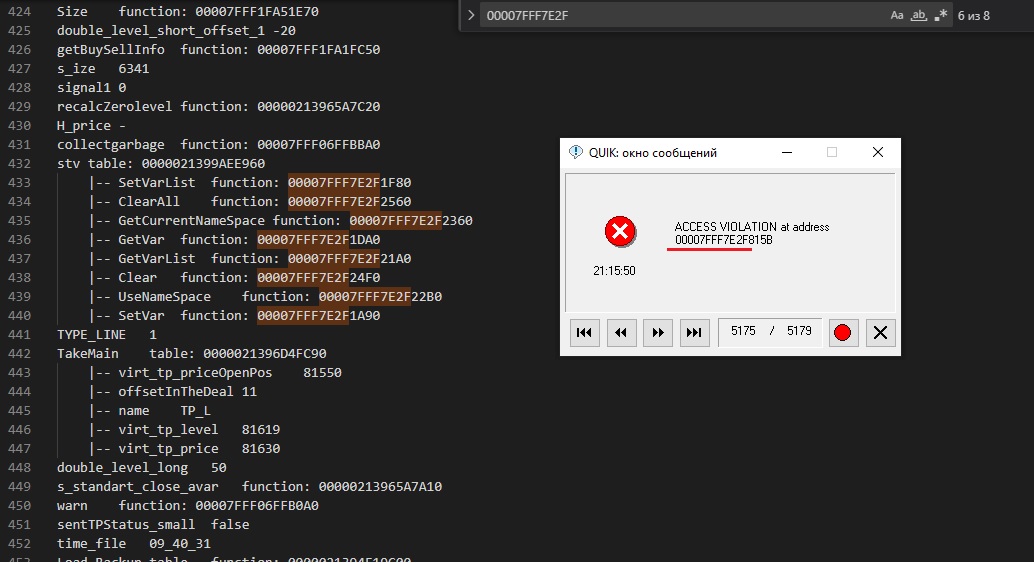Toggle Match Case in the find widget

pos(897,15)
